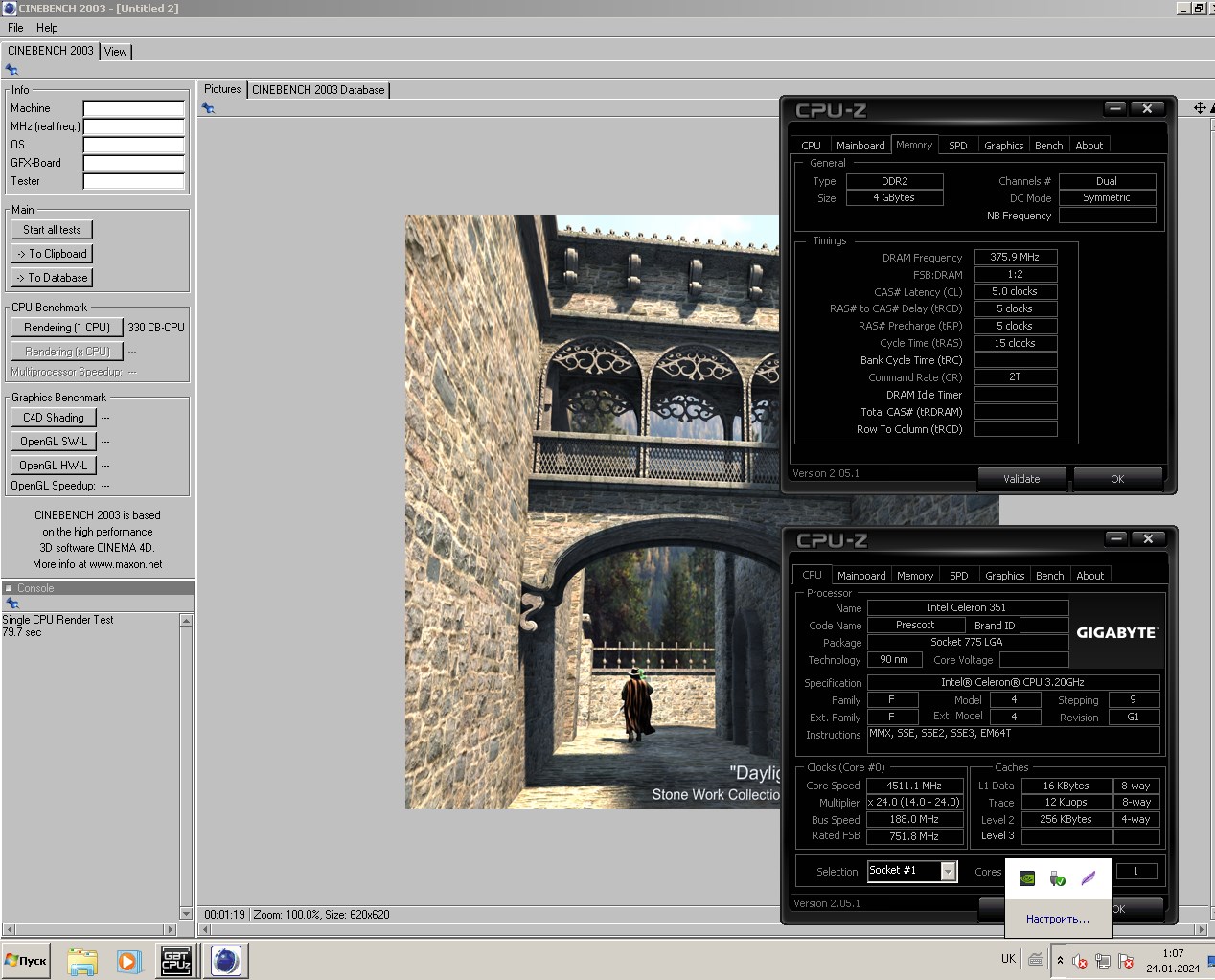Open SPD tab in upper CPU-Z window
The width and height of the screenshot is (1215, 980).
[x=958, y=146]
